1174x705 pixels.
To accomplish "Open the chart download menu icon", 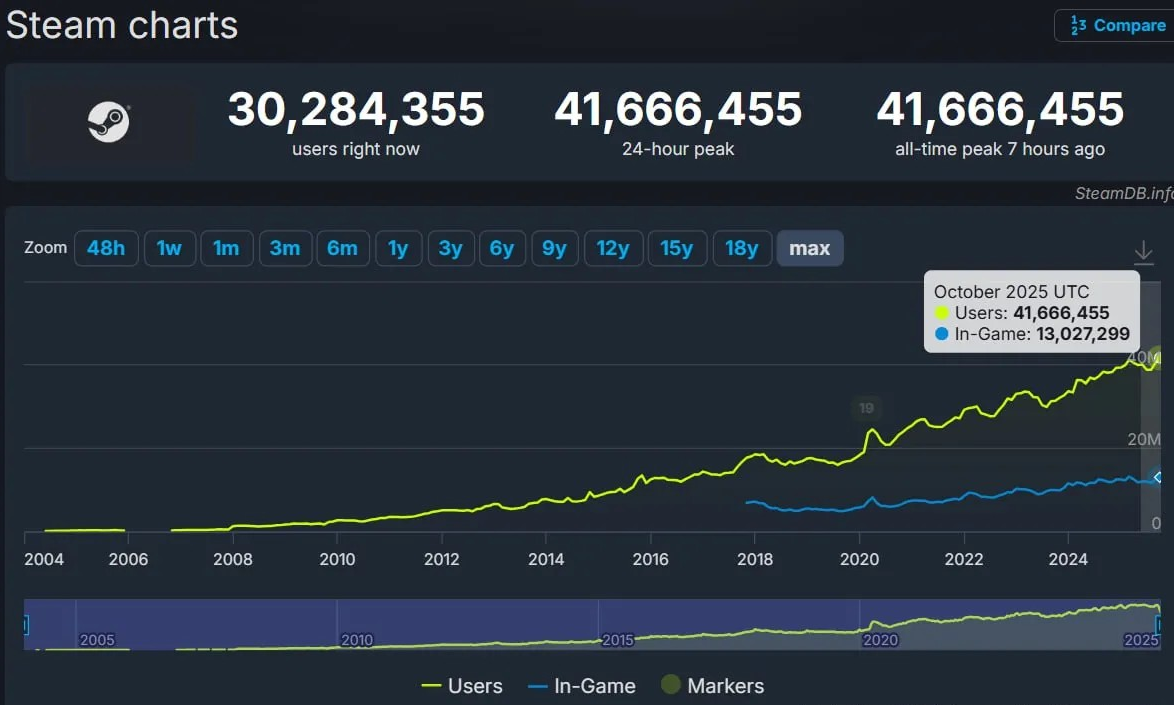I will tap(1144, 252).
